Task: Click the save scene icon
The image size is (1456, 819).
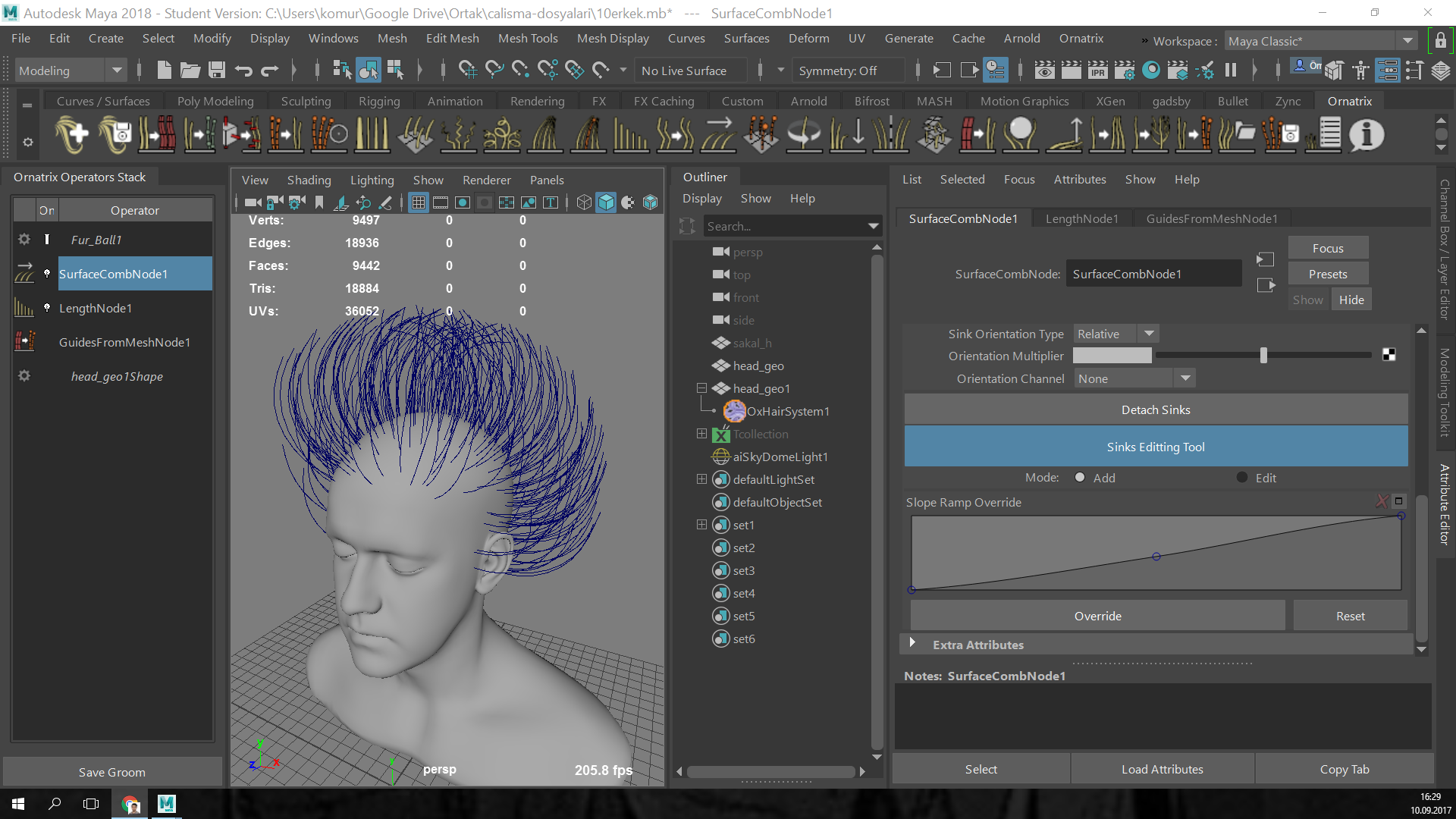Action: (x=217, y=71)
